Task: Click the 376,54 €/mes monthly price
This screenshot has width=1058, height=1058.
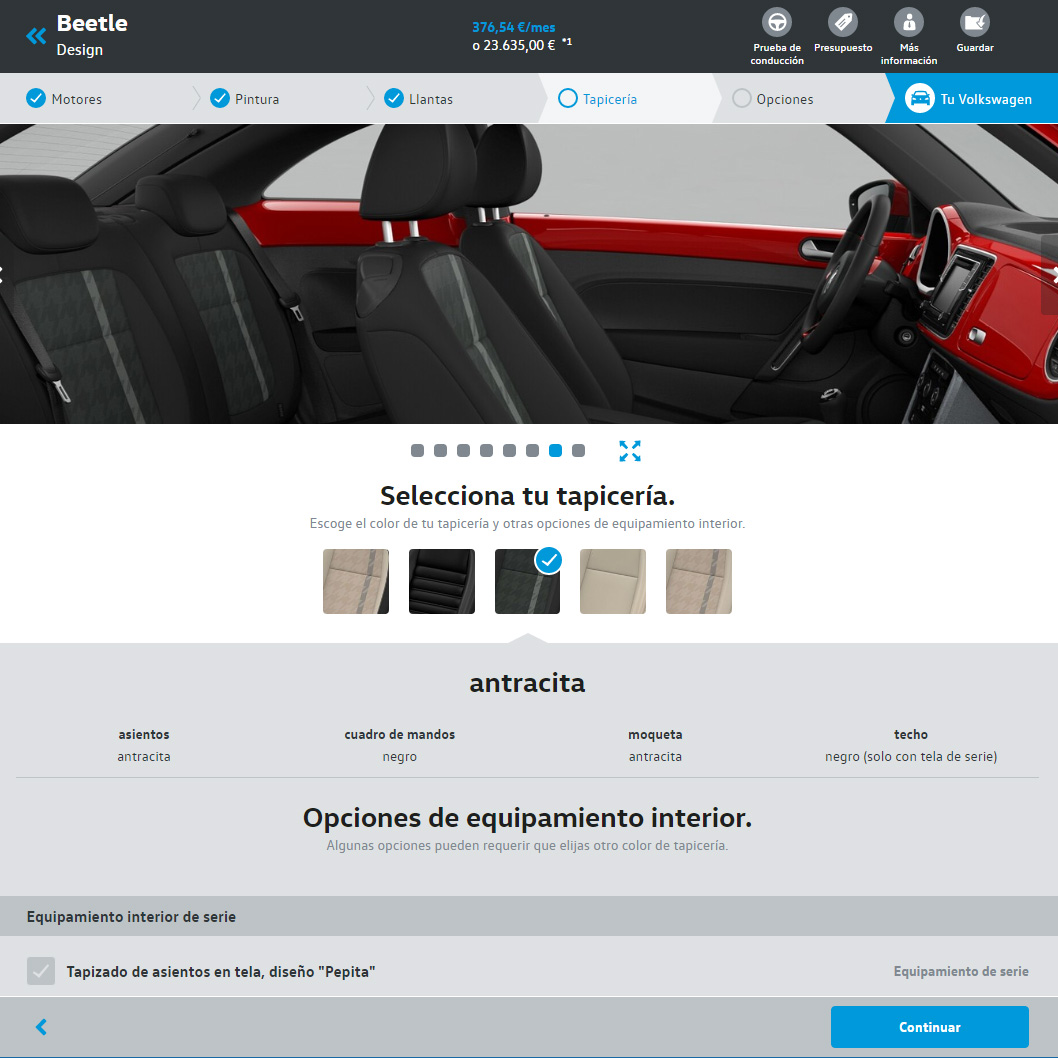Action: tap(513, 27)
